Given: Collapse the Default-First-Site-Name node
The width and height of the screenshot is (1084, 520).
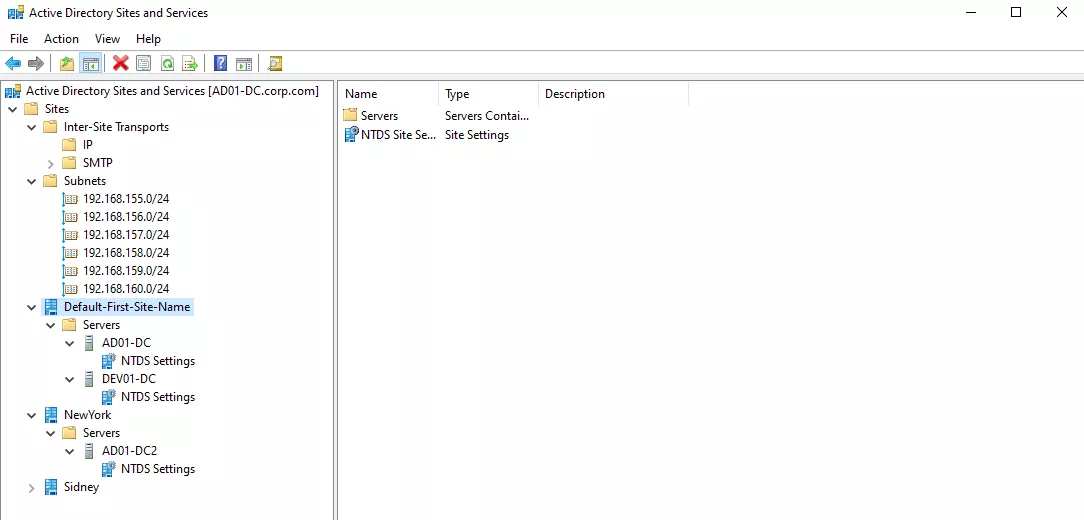Looking at the screenshot, I should pos(31,307).
